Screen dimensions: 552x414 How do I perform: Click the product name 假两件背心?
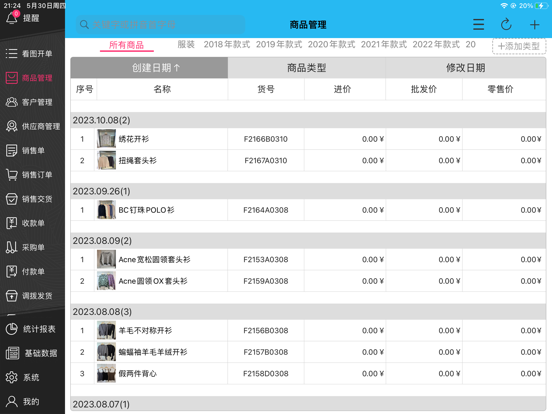tap(138, 374)
